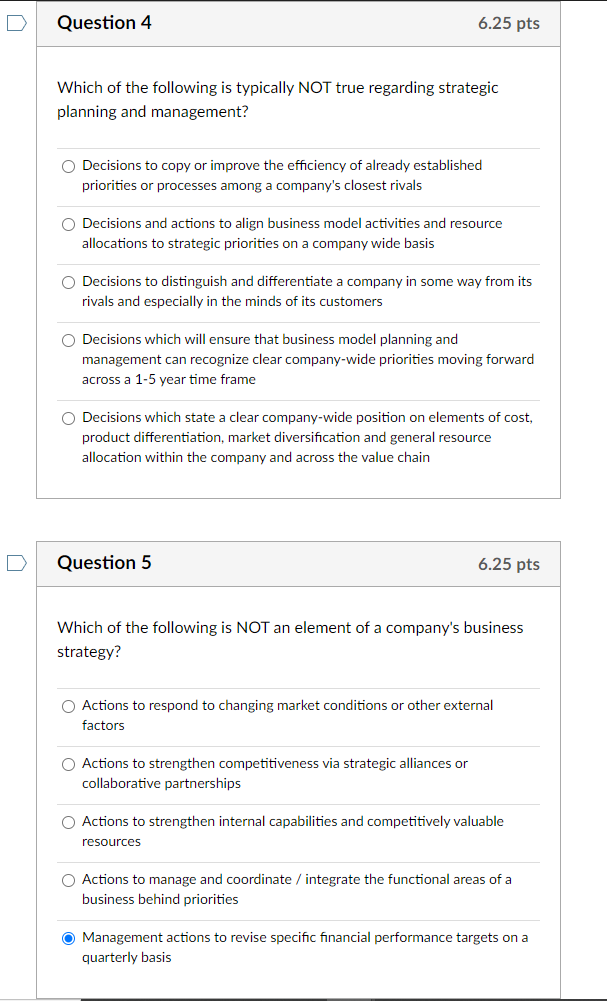Click the selected answer about revising financial targets
The image size is (607, 1001).
coord(67,938)
